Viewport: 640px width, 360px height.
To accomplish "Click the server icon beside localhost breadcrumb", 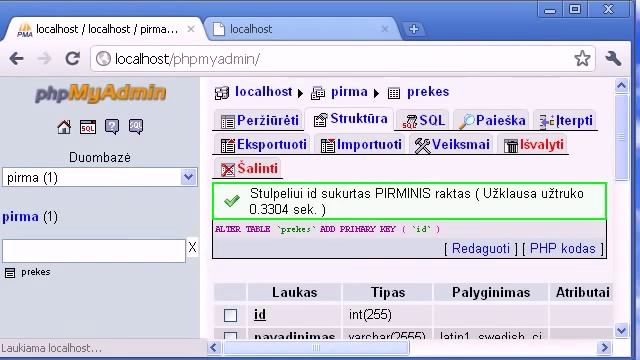I will [222, 93].
